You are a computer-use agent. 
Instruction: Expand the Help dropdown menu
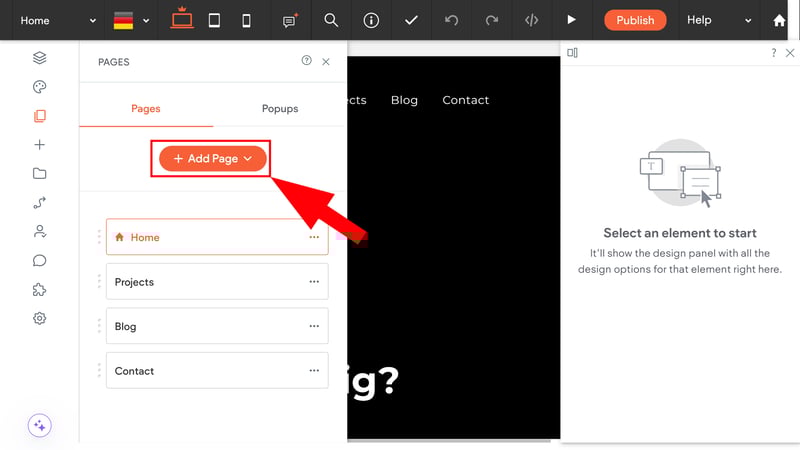(719, 20)
